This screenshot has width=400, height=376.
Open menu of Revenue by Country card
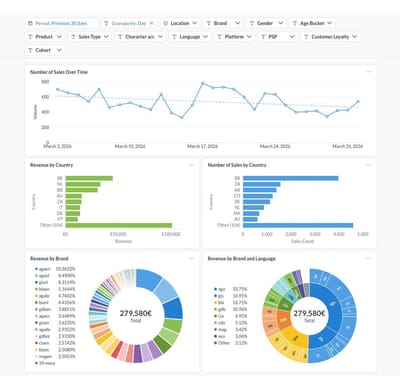click(191, 165)
